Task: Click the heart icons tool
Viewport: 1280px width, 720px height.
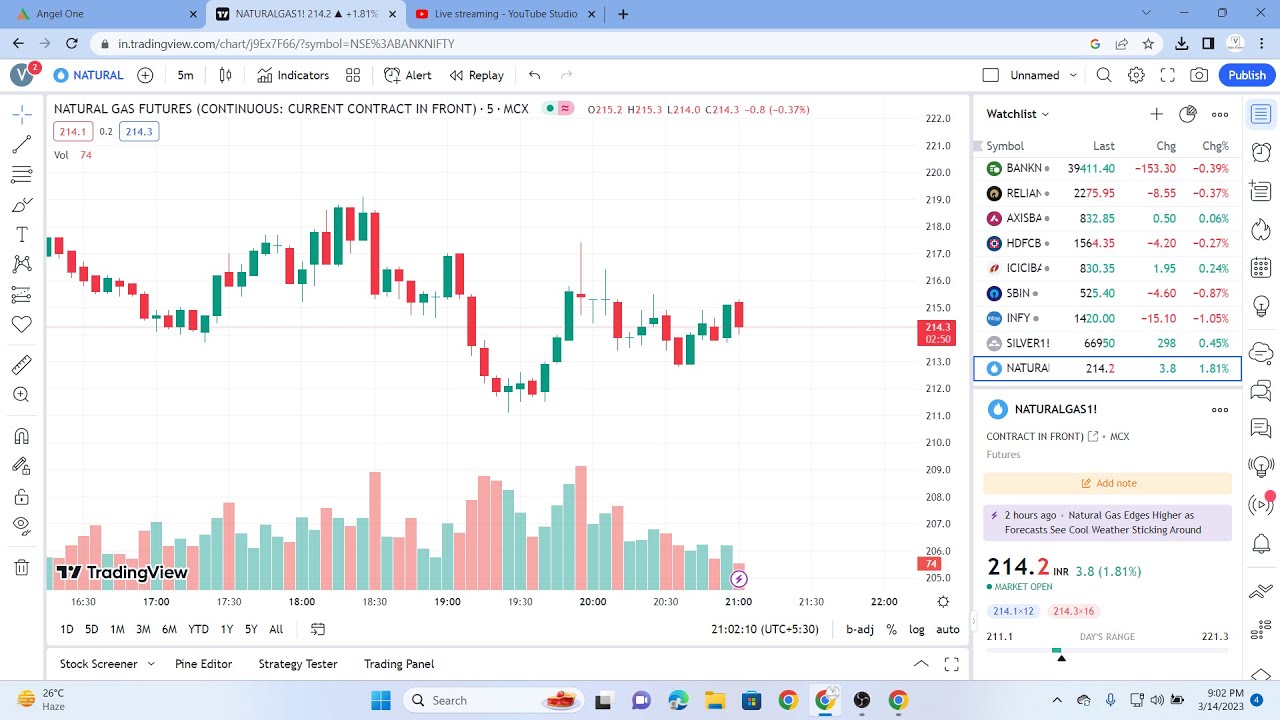Action: coord(21,325)
